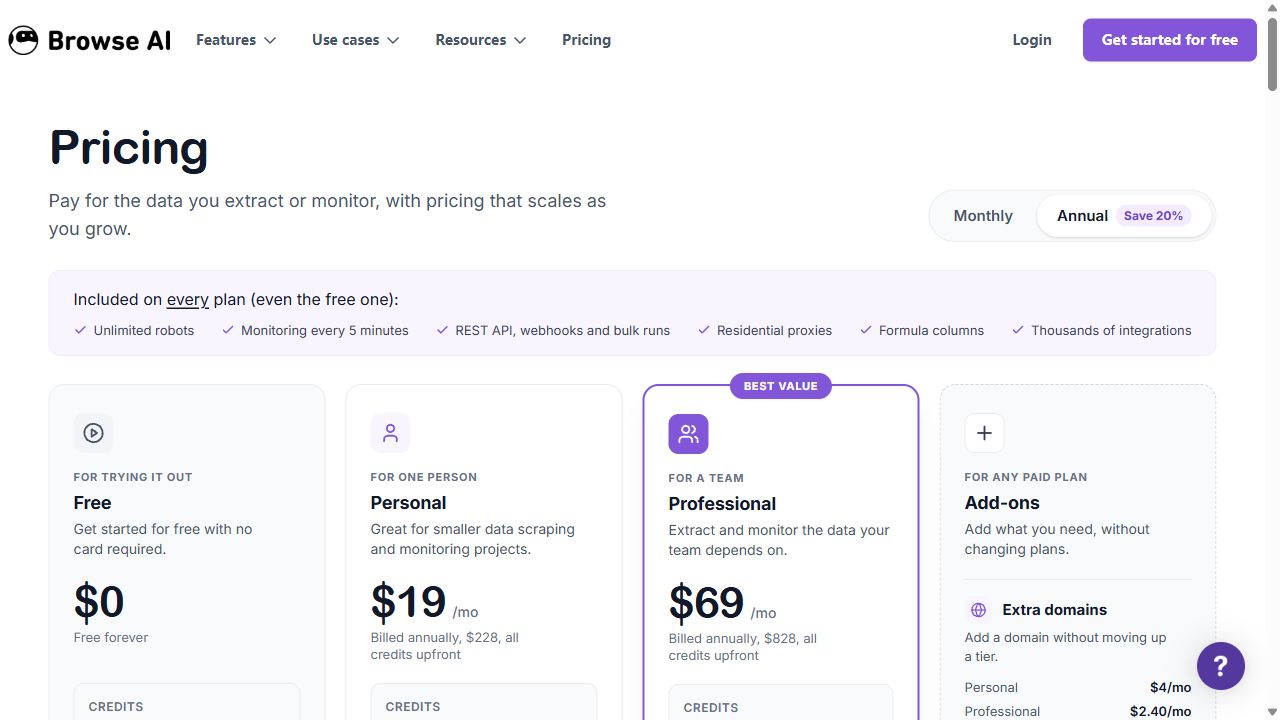The width and height of the screenshot is (1280, 720).
Task: Click the Save 20% badge
Action: click(x=1153, y=216)
